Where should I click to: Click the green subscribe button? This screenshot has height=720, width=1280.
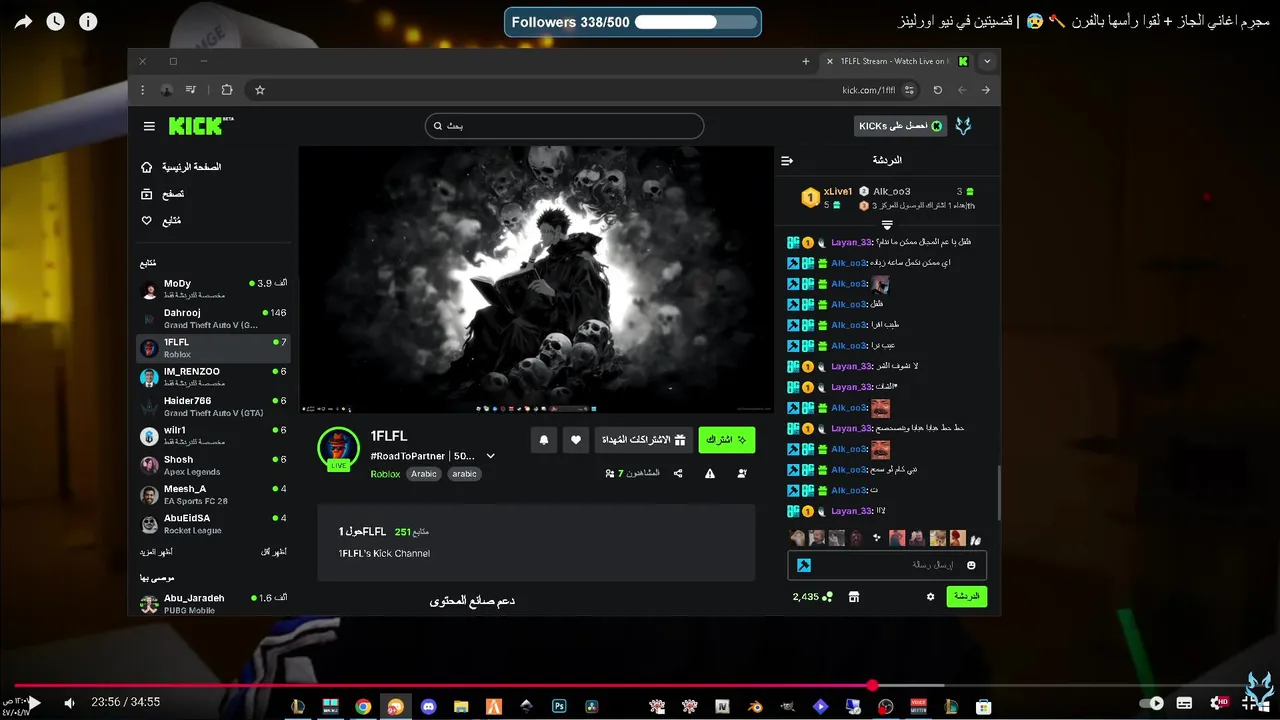[726, 440]
